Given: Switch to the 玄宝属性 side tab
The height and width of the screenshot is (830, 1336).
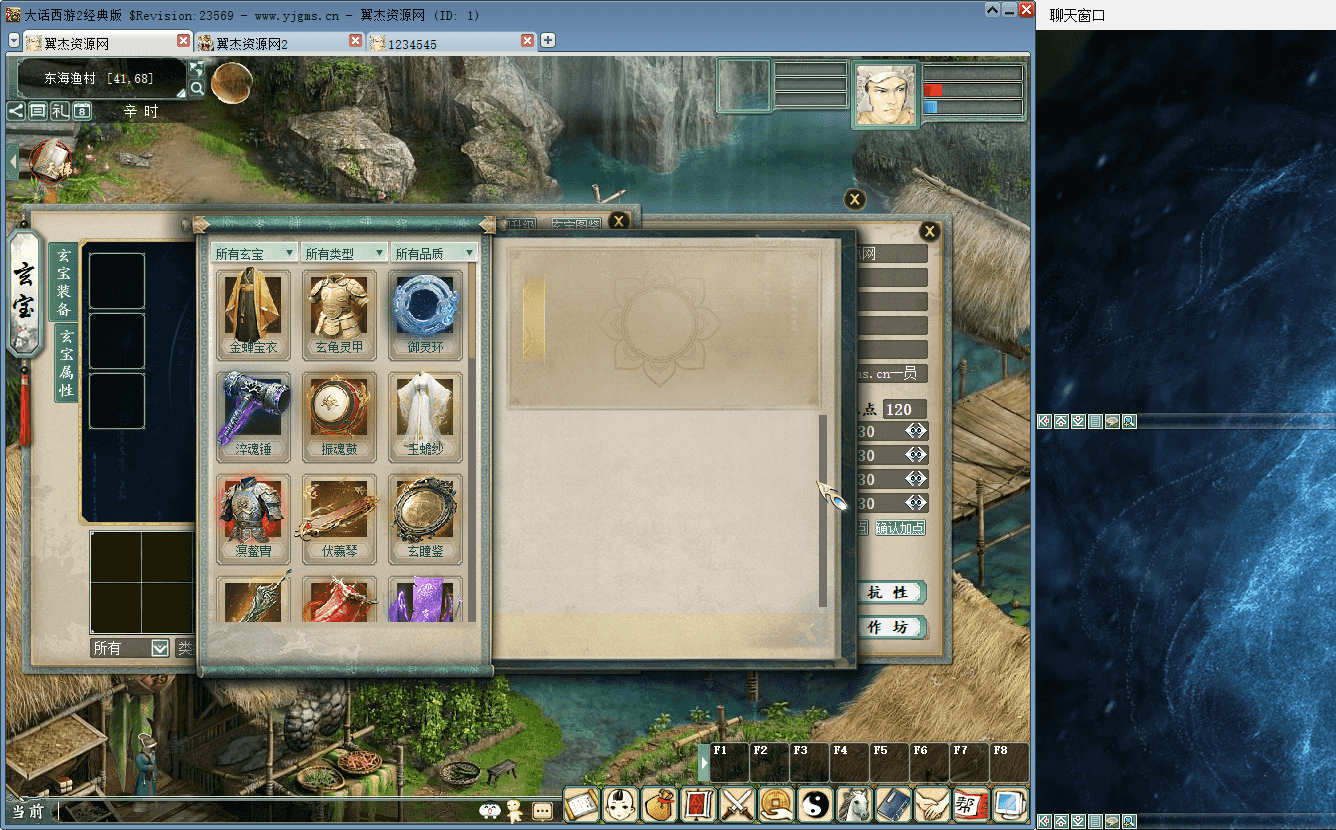Looking at the screenshot, I should pos(66,363).
